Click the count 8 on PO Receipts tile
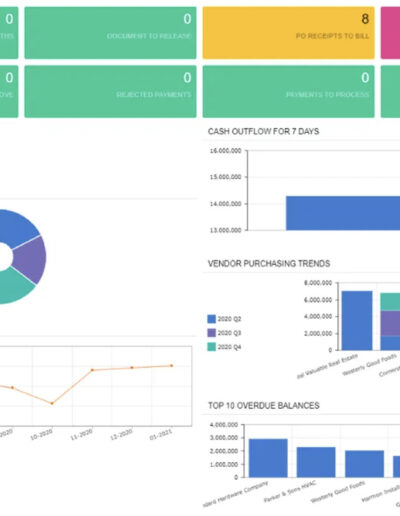 (x=365, y=19)
